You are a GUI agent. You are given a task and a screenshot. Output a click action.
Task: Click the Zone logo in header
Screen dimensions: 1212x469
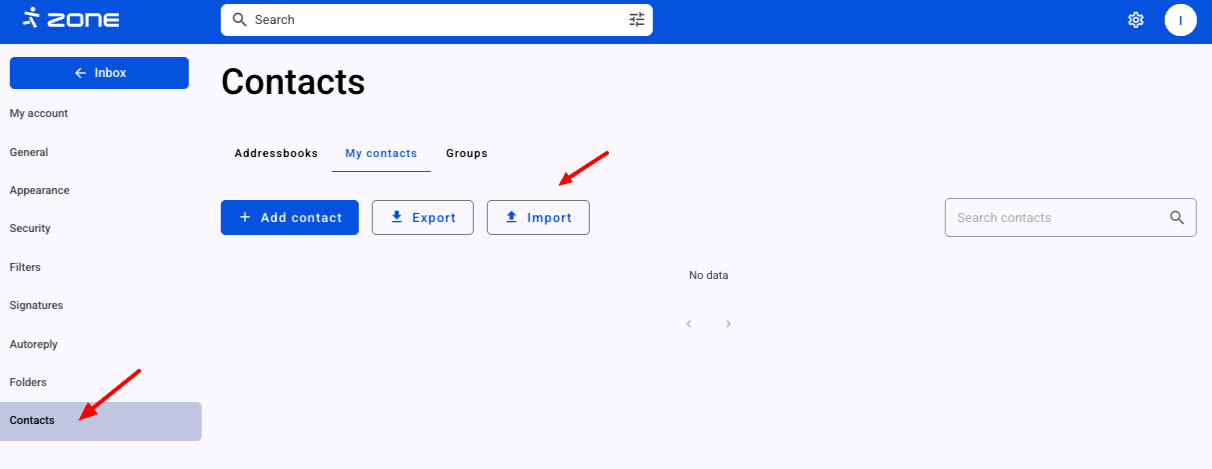coord(70,18)
